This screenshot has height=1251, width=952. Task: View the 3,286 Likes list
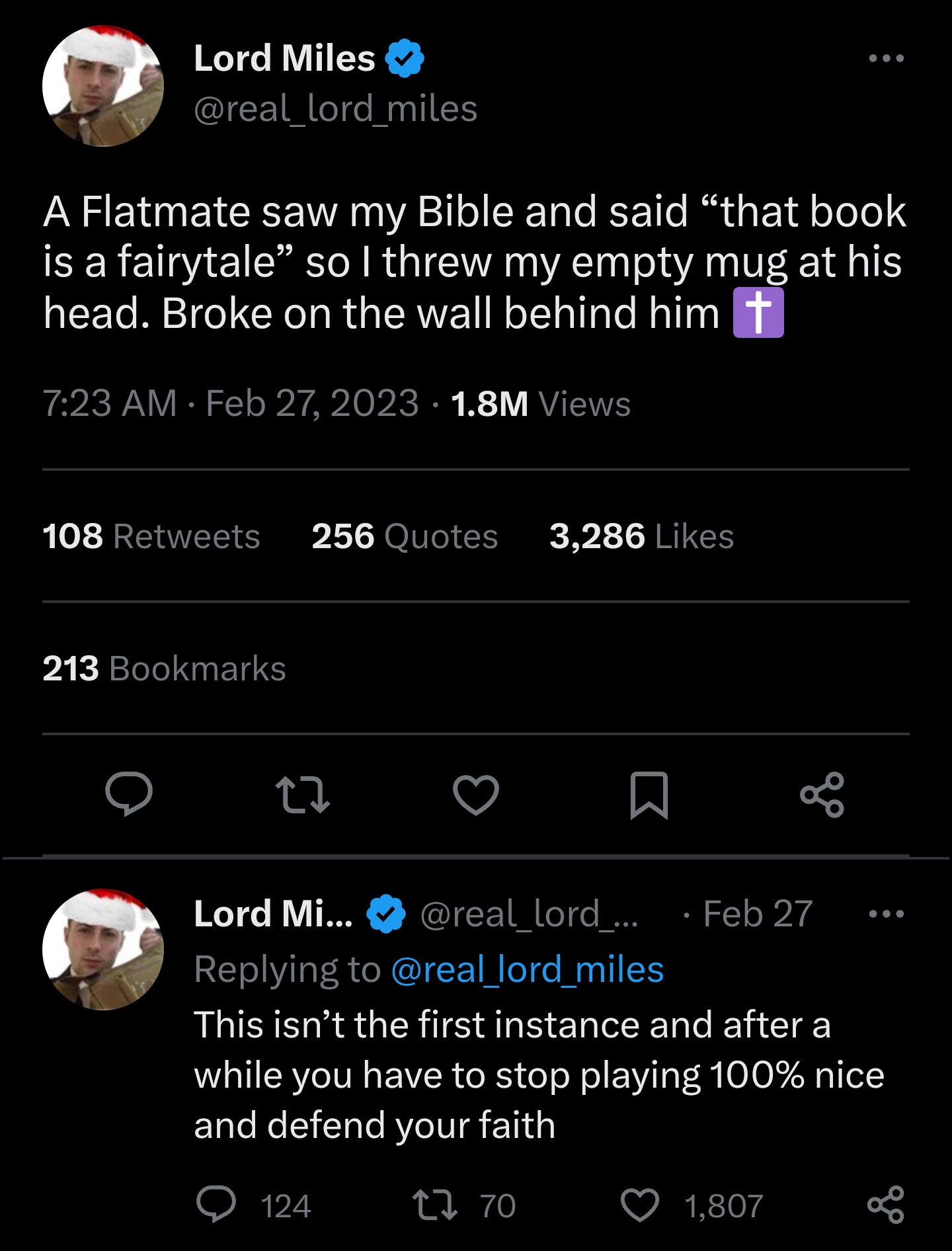point(641,536)
